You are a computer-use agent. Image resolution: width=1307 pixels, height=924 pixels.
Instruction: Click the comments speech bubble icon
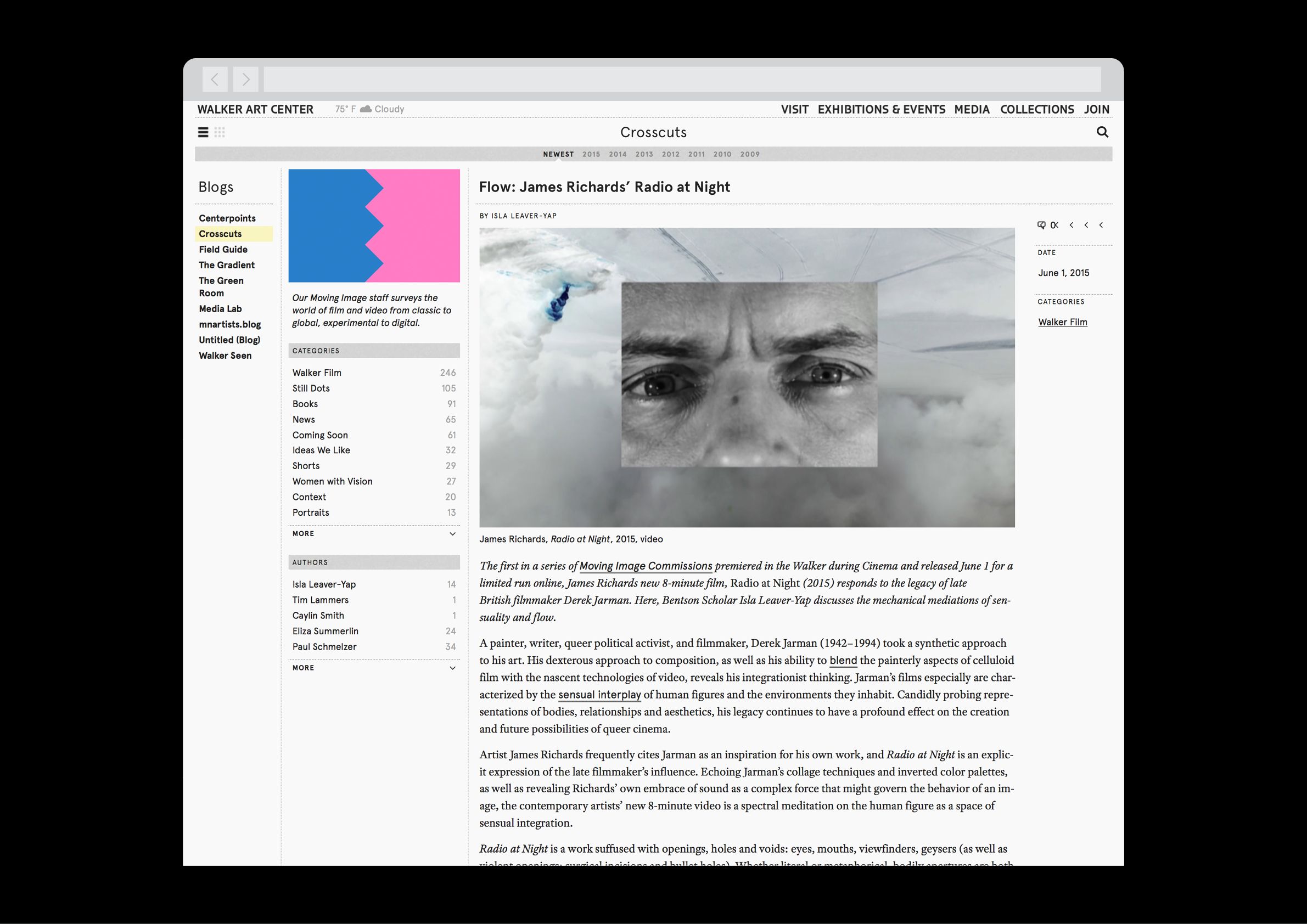point(1041,225)
